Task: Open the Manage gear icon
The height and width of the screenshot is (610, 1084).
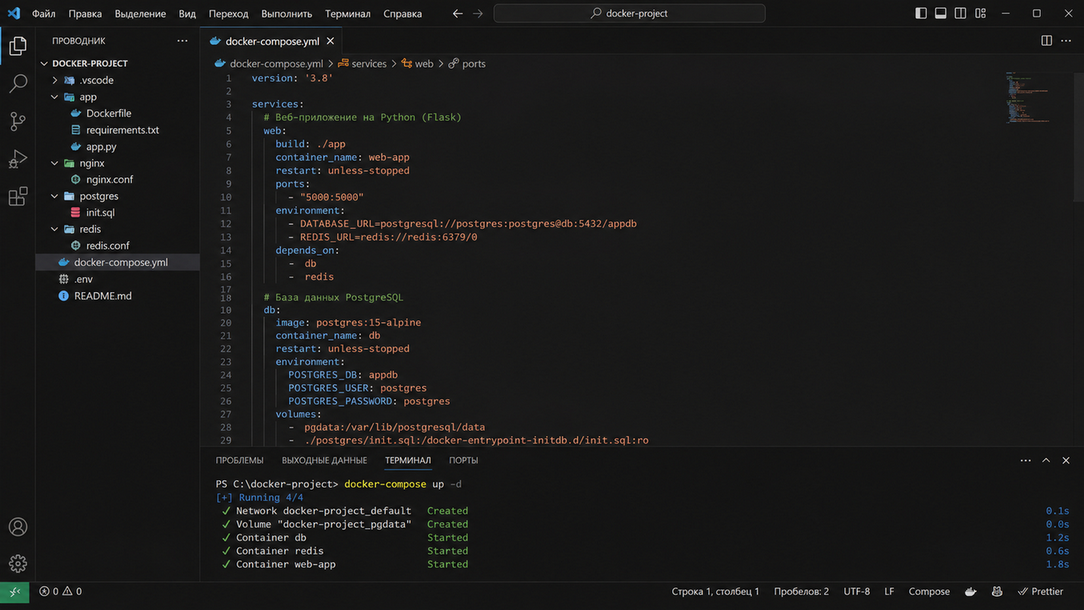Action: click(x=18, y=564)
